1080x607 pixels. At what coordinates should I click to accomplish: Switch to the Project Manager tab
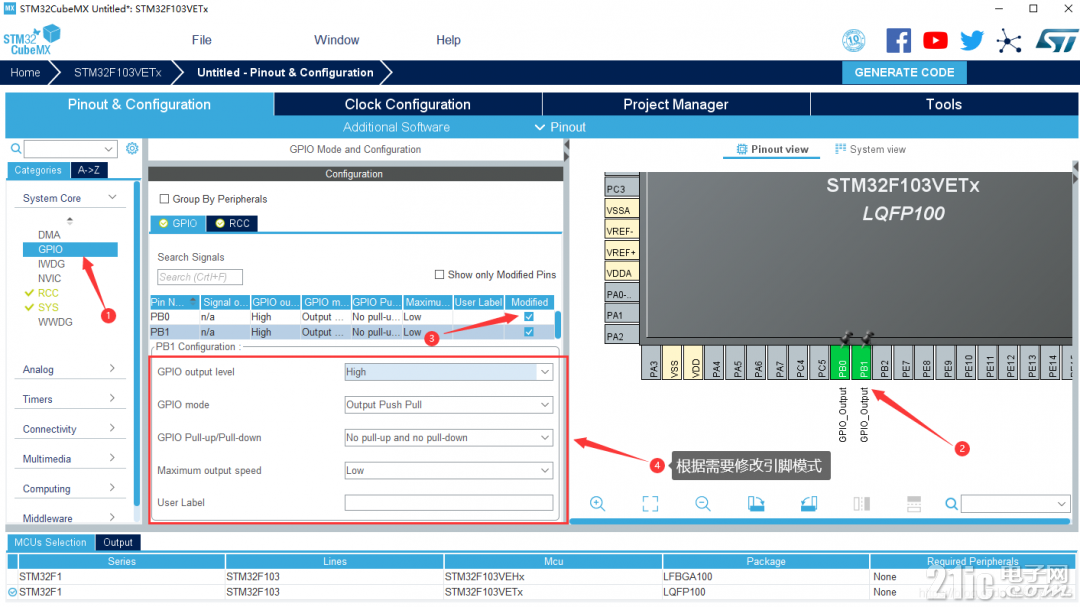pos(676,105)
